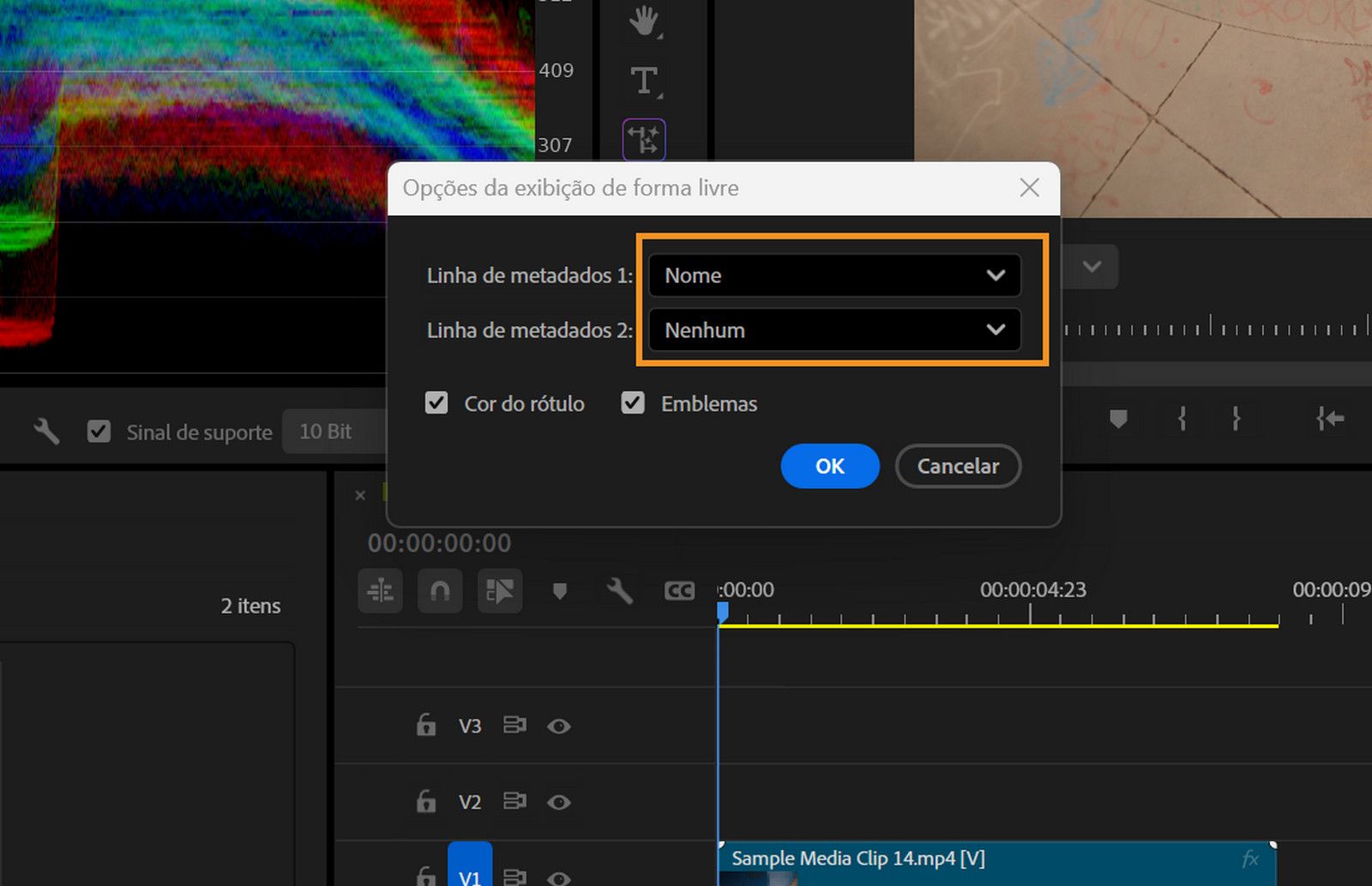Screen dimensions: 1372x886
Task: Hide track V2 with its eye toggle
Action: coord(559,802)
